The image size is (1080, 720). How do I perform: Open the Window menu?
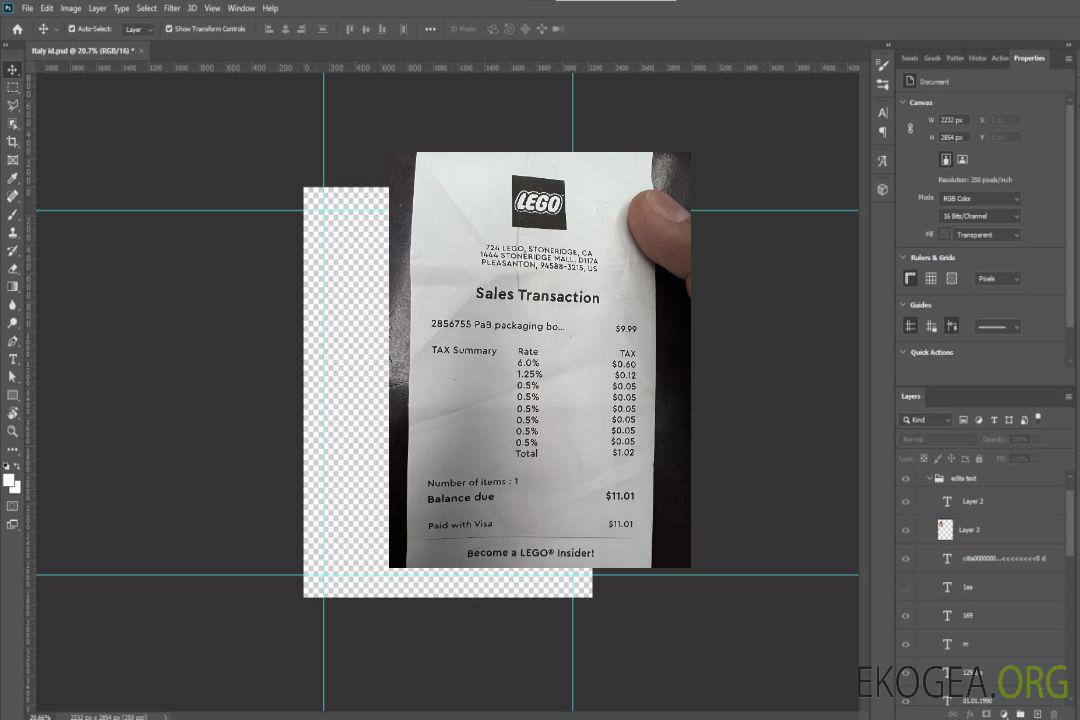click(x=241, y=8)
